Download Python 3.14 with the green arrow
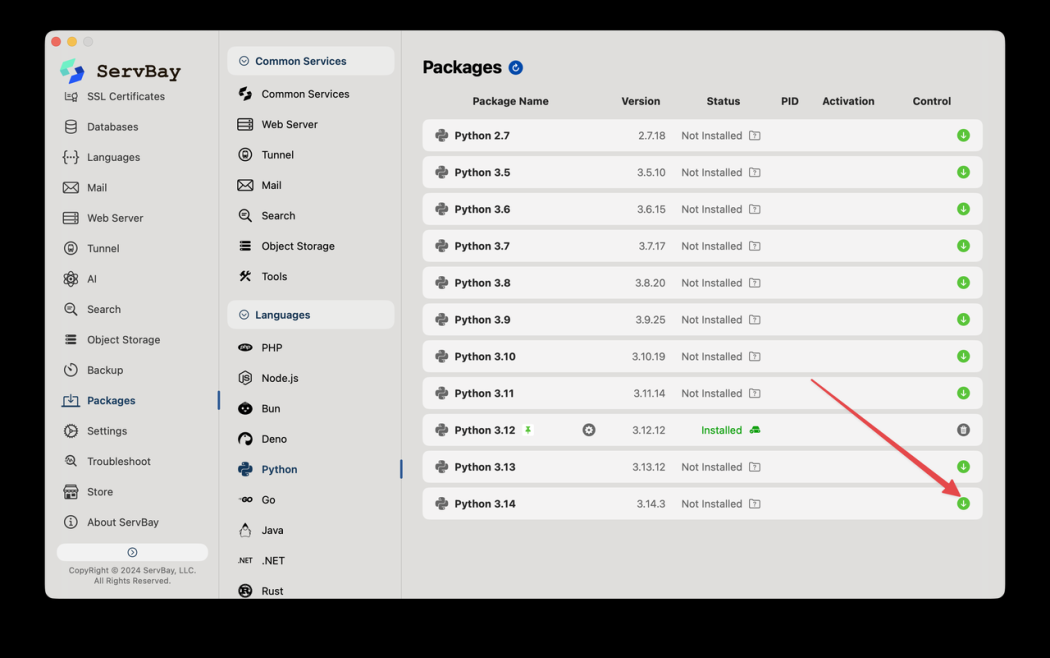The height and width of the screenshot is (658, 1050). pos(963,504)
